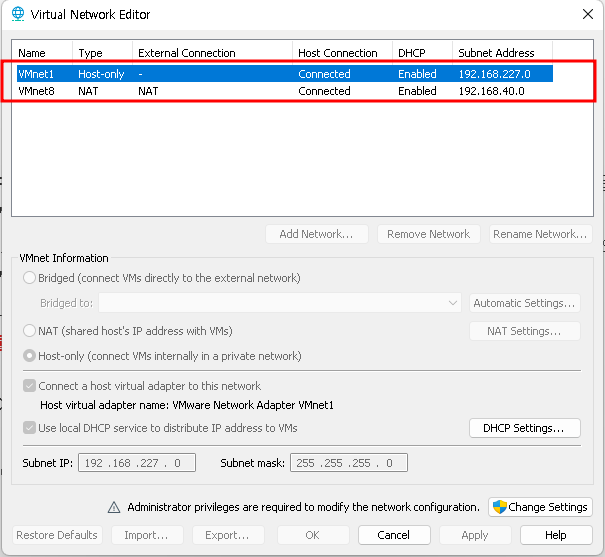Click the OK button
Image resolution: width=605 pixels, height=557 pixels.
tap(313, 535)
